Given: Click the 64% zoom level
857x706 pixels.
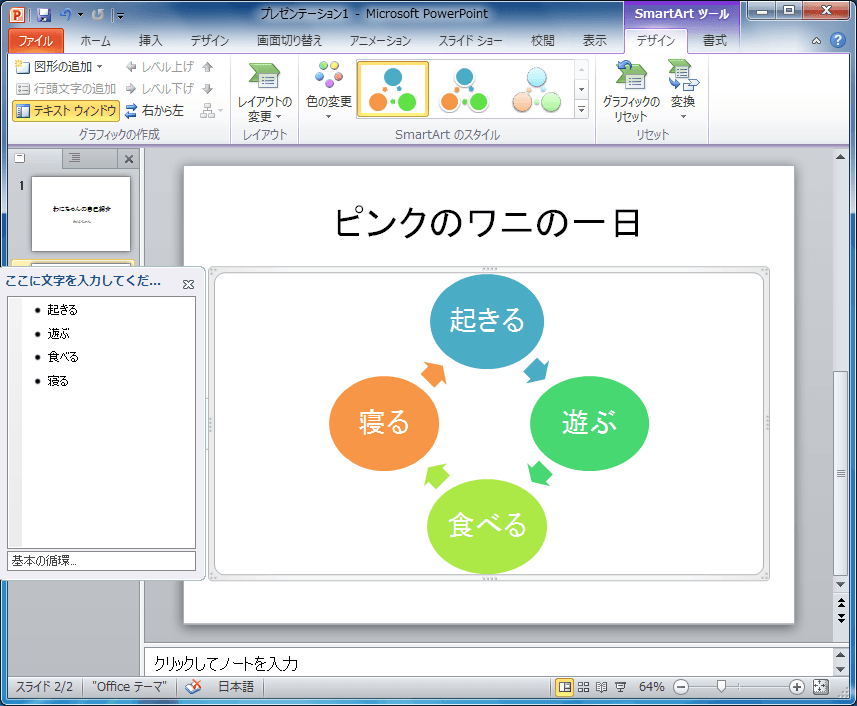Looking at the screenshot, I should click(x=651, y=686).
